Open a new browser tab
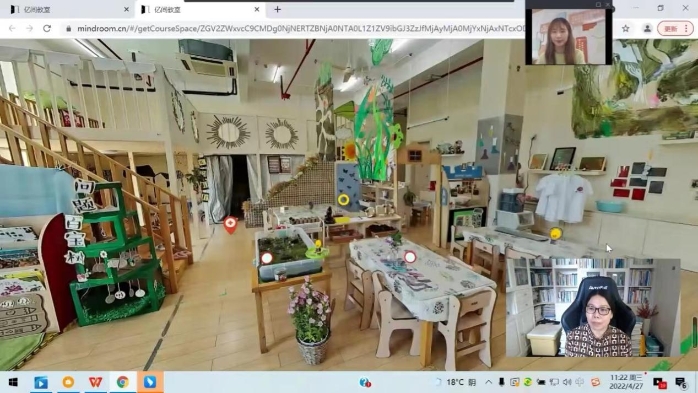 click(277, 9)
